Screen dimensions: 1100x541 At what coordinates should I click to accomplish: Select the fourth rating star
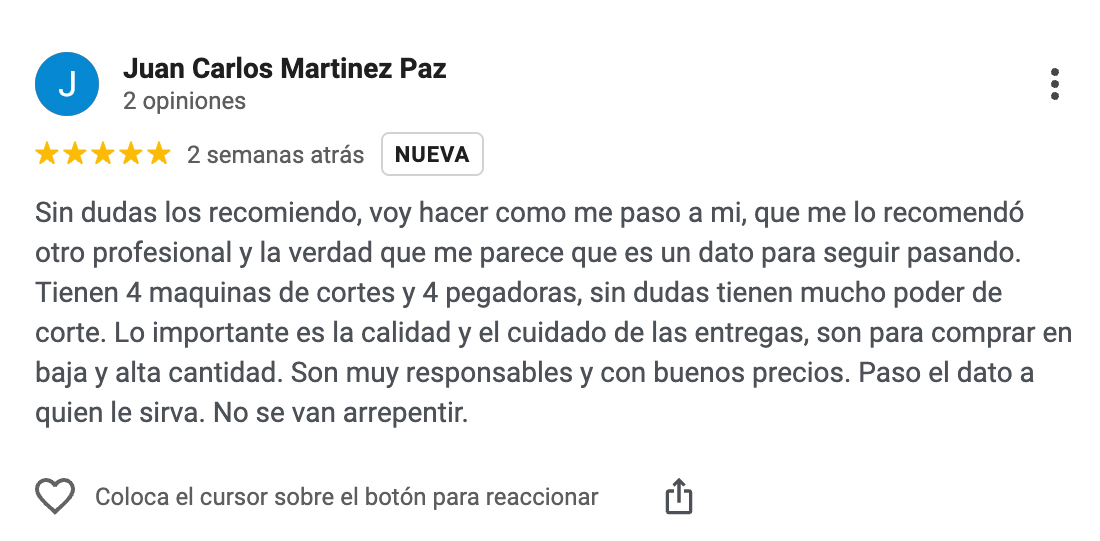tap(131, 155)
